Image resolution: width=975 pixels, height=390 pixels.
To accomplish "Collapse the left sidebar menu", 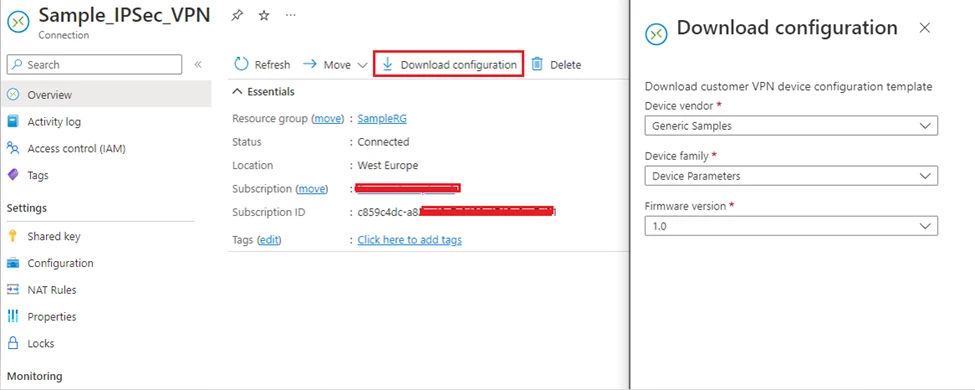I will pos(198,64).
